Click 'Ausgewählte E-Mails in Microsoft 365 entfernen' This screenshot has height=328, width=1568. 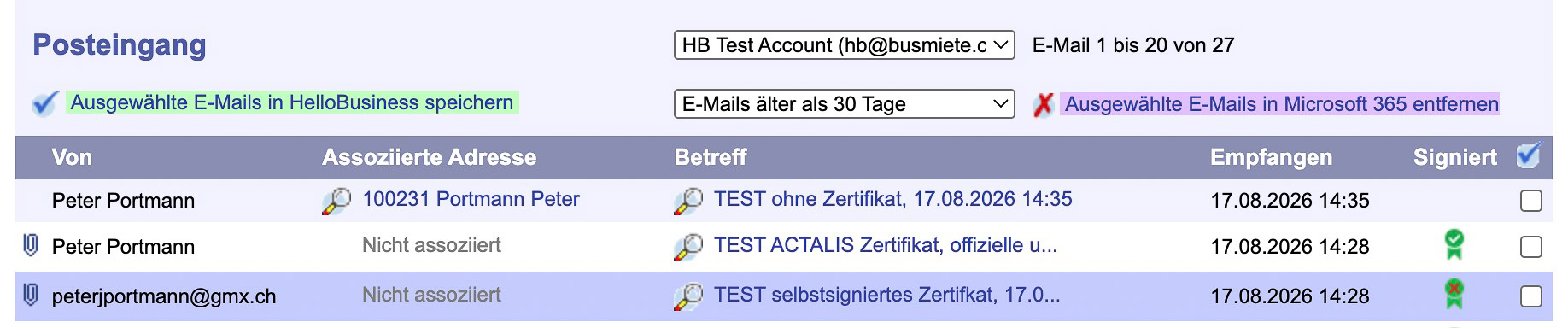tap(1281, 104)
